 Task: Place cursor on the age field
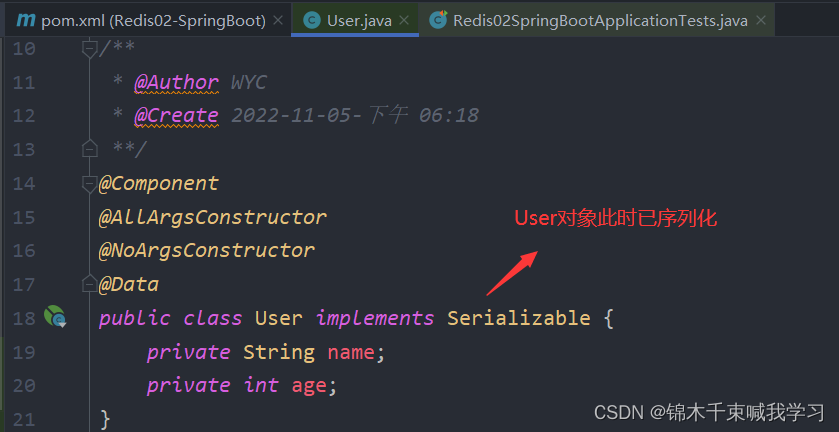(x=308, y=385)
